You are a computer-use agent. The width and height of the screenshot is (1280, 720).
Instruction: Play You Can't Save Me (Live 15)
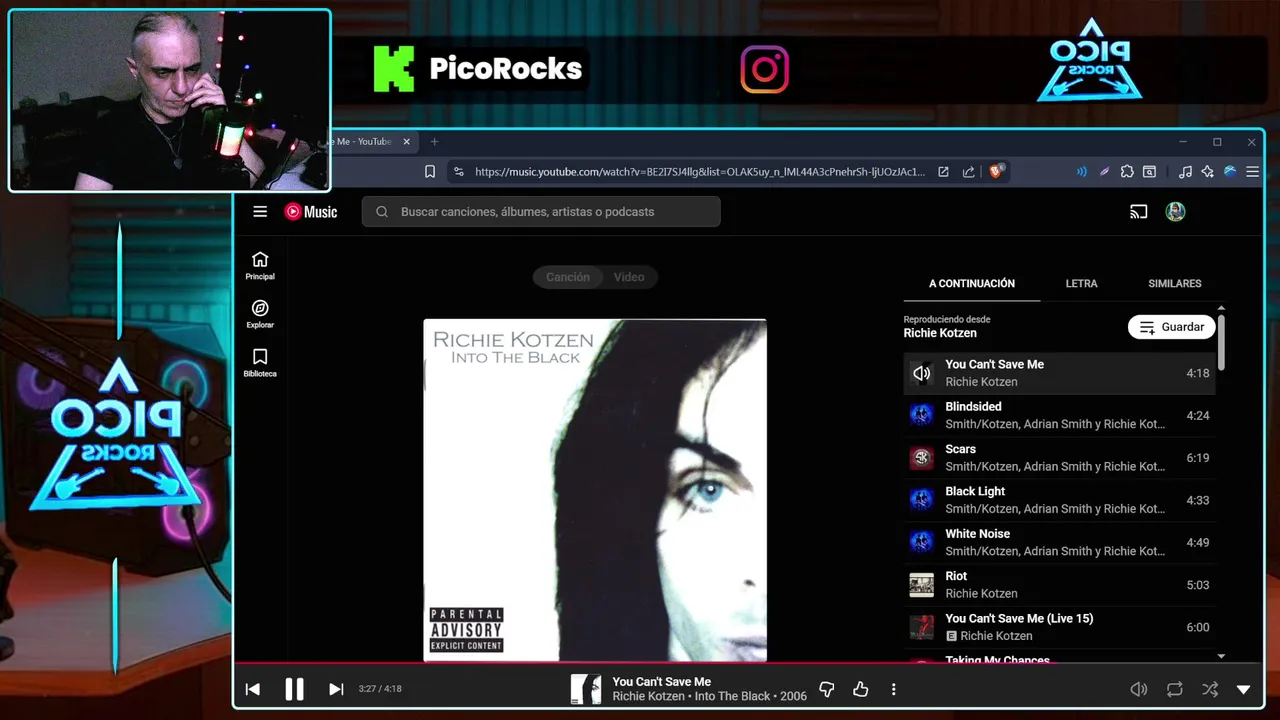pos(1060,627)
